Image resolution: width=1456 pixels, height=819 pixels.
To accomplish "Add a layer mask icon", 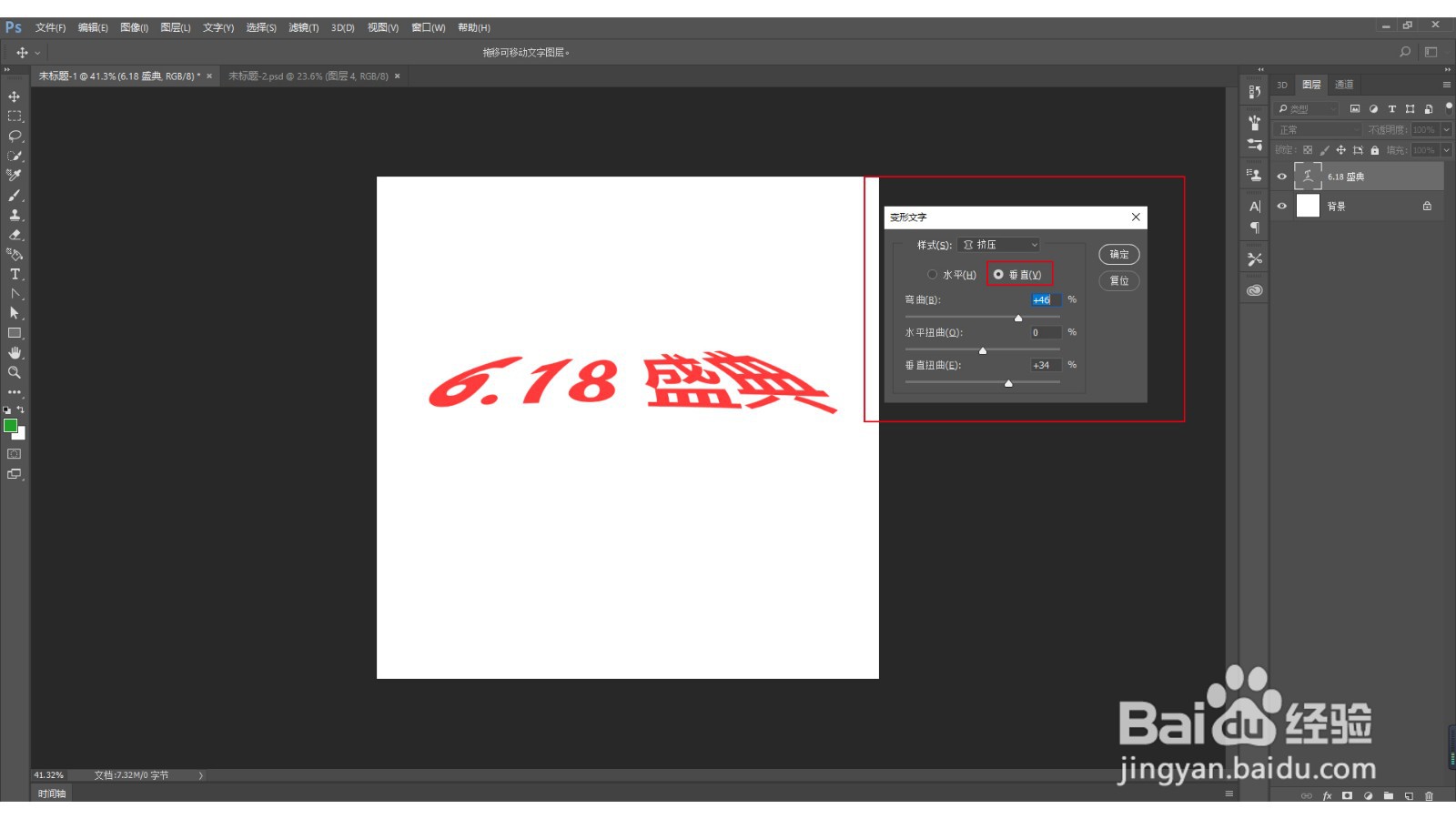I will [1348, 795].
